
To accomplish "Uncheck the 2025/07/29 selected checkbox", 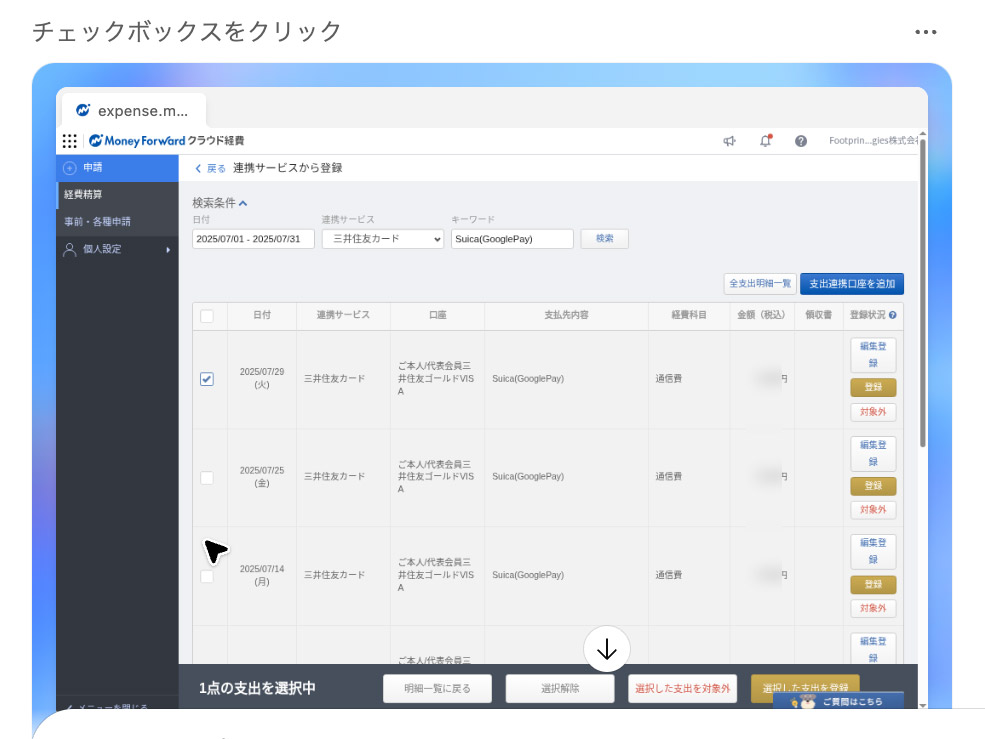I will coord(207,379).
